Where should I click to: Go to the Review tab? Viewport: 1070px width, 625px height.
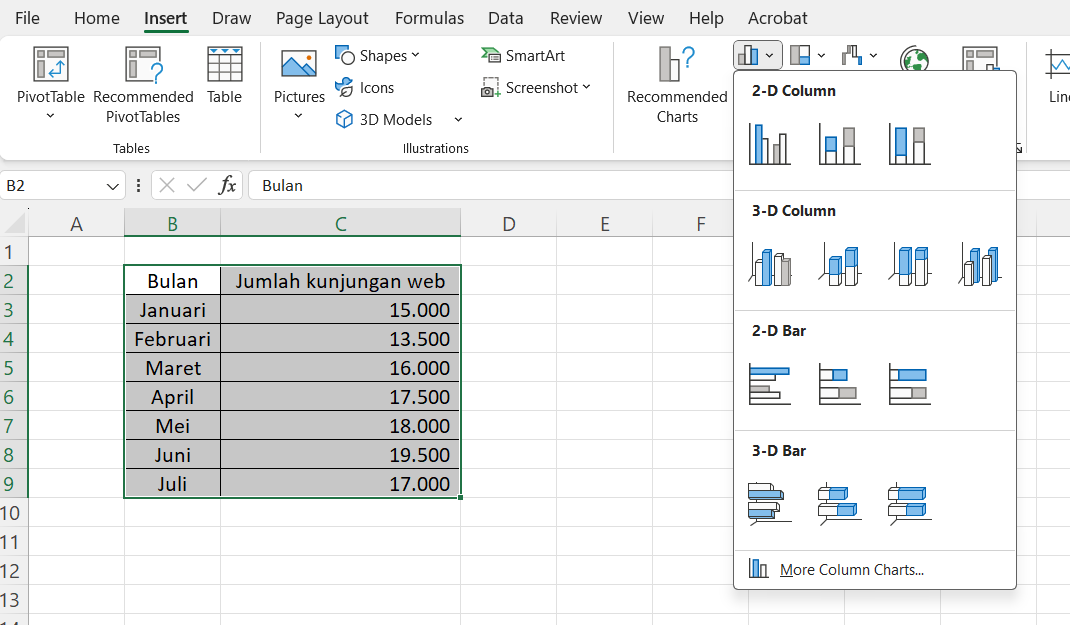pyautogui.click(x=576, y=18)
